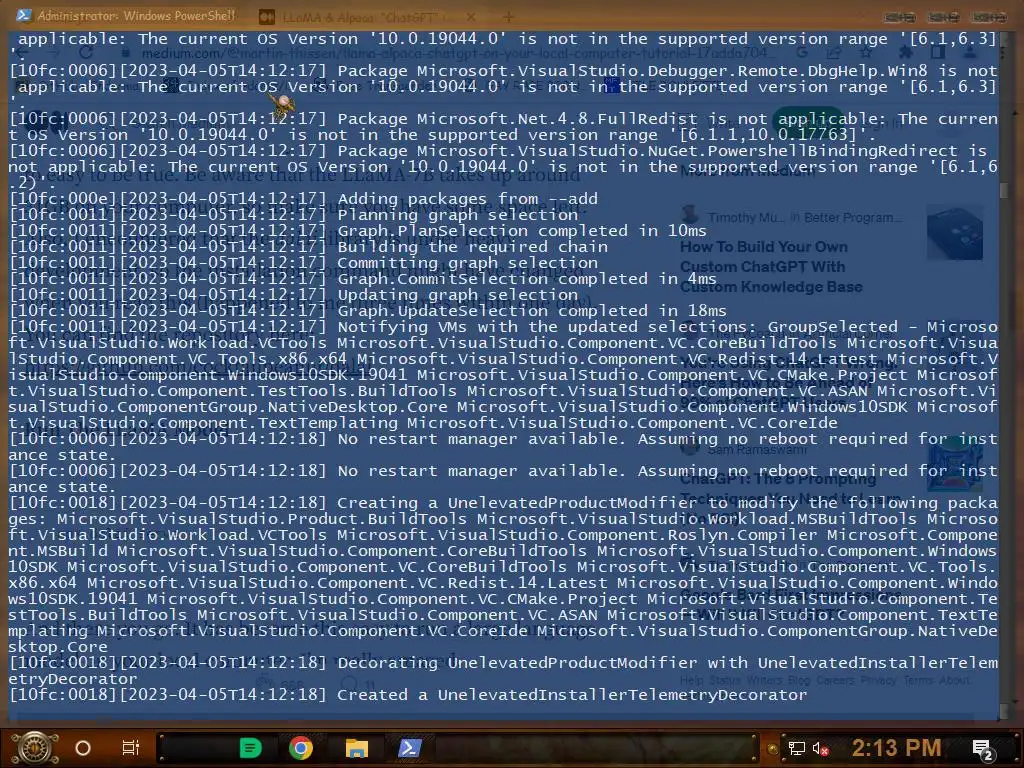Click the PowerShell vertical scrollbar thumb

[1004, 190]
